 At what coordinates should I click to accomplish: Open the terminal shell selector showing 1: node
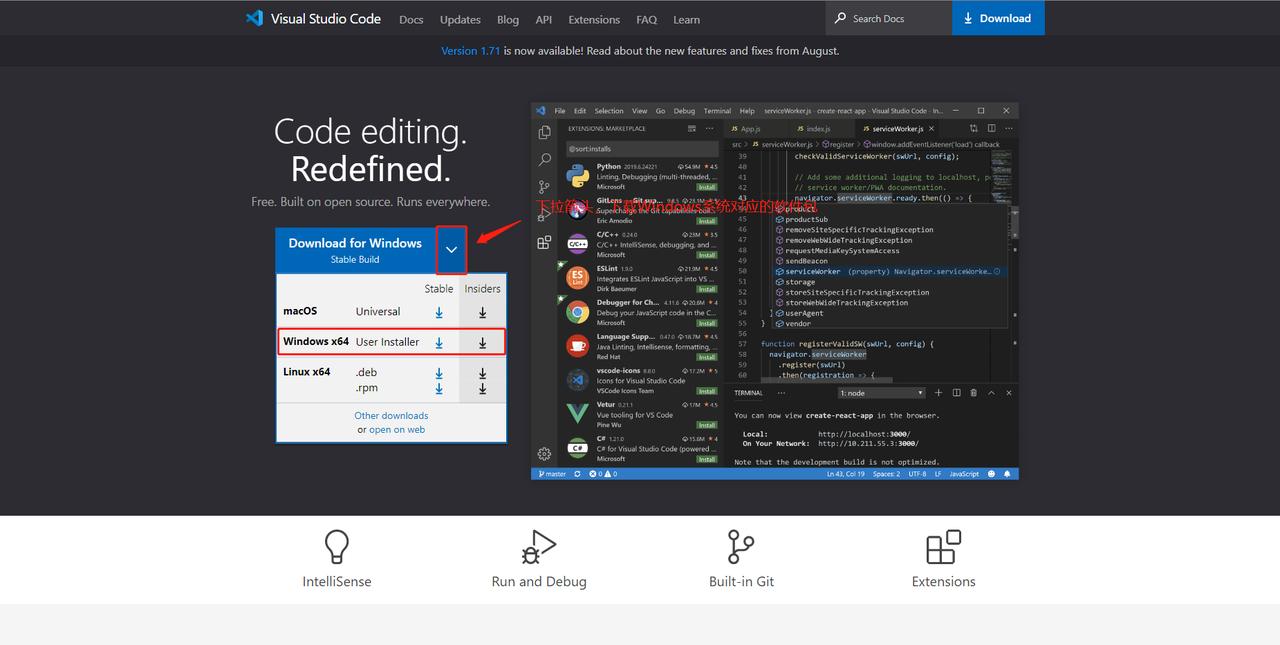880,392
